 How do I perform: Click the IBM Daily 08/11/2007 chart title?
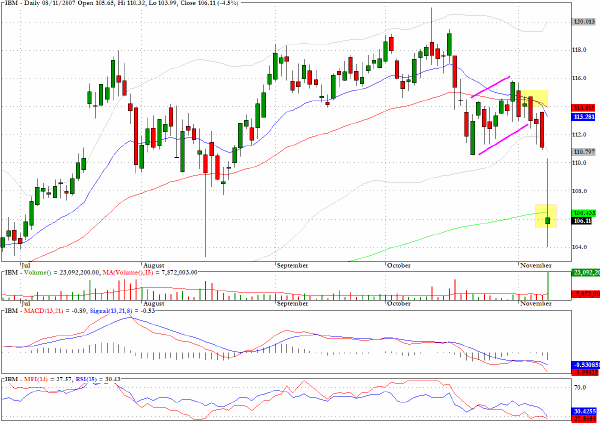[x=121, y=3]
